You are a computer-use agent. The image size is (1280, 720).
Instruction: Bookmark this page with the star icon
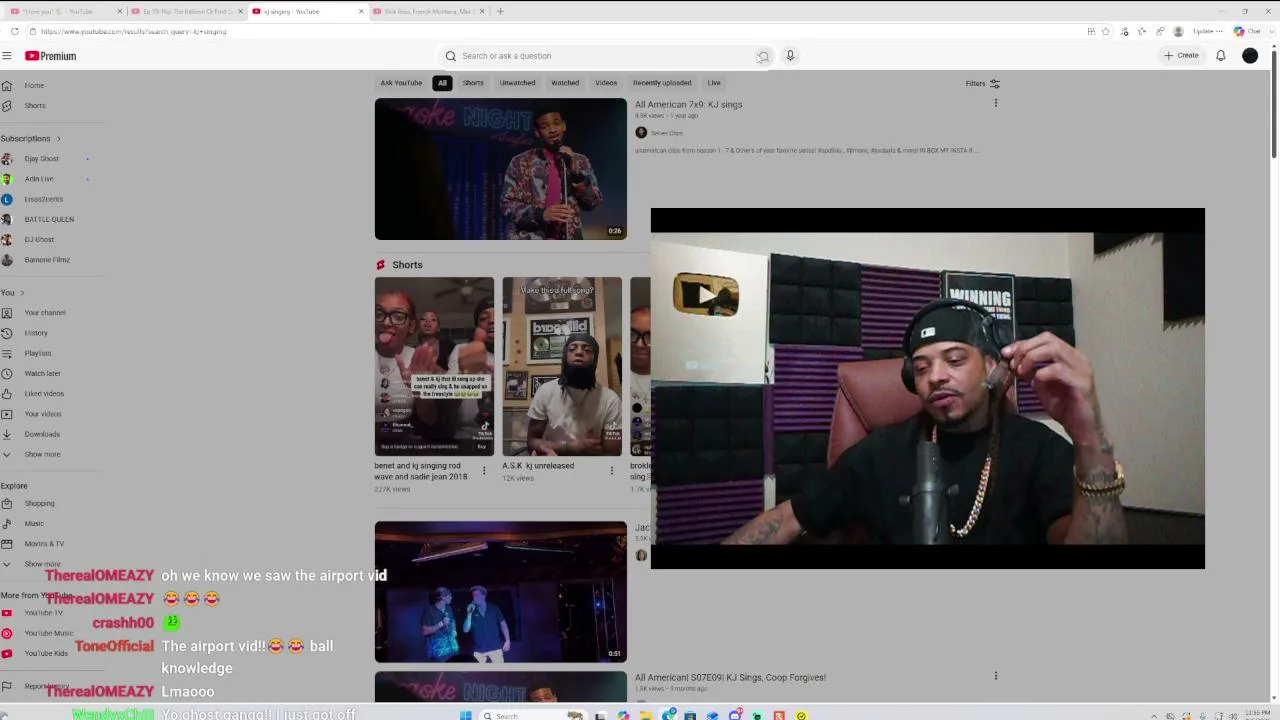(x=1105, y=31)
